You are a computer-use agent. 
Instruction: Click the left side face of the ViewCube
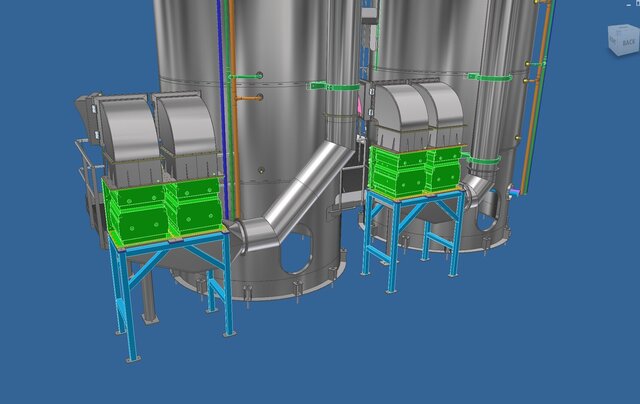(x=612, y=41)
